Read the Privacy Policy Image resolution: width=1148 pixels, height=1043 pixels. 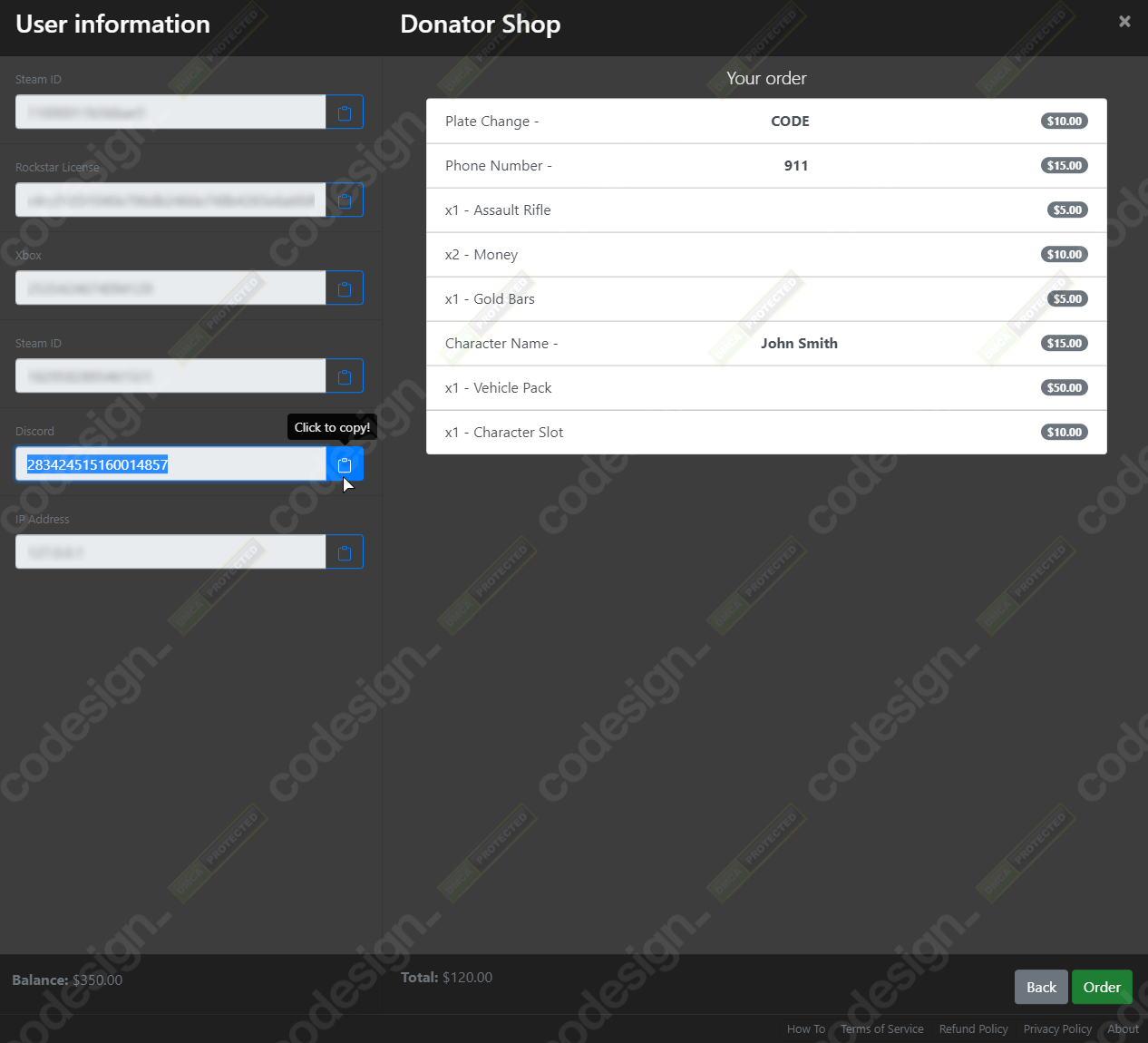(x=1057, y=1028)
